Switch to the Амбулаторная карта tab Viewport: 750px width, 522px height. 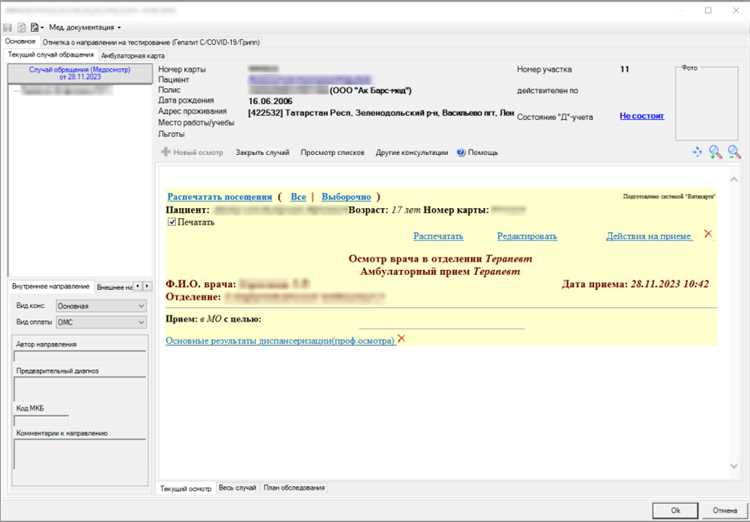tap(132, 56)
